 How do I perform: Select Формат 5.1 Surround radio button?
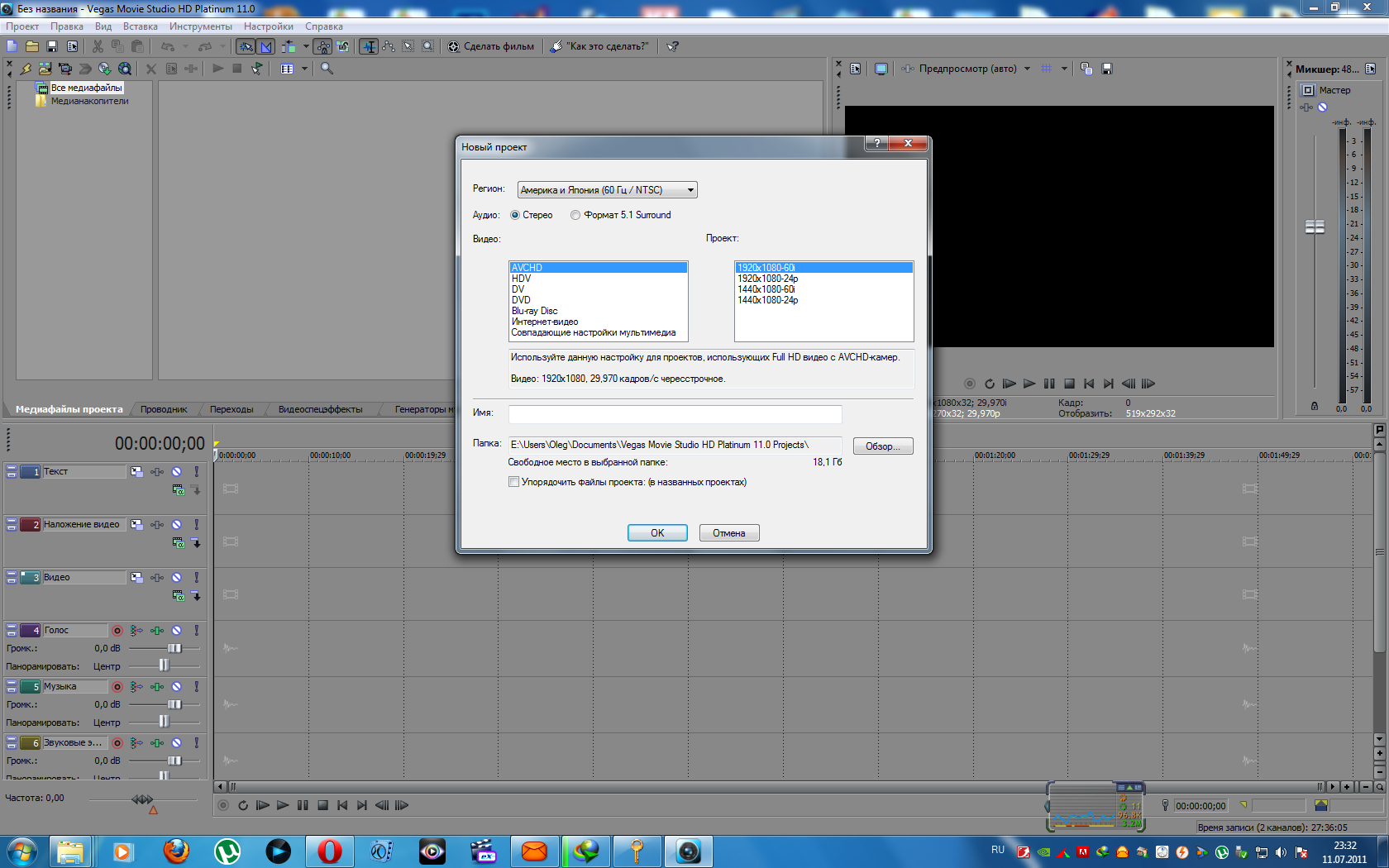575,215
